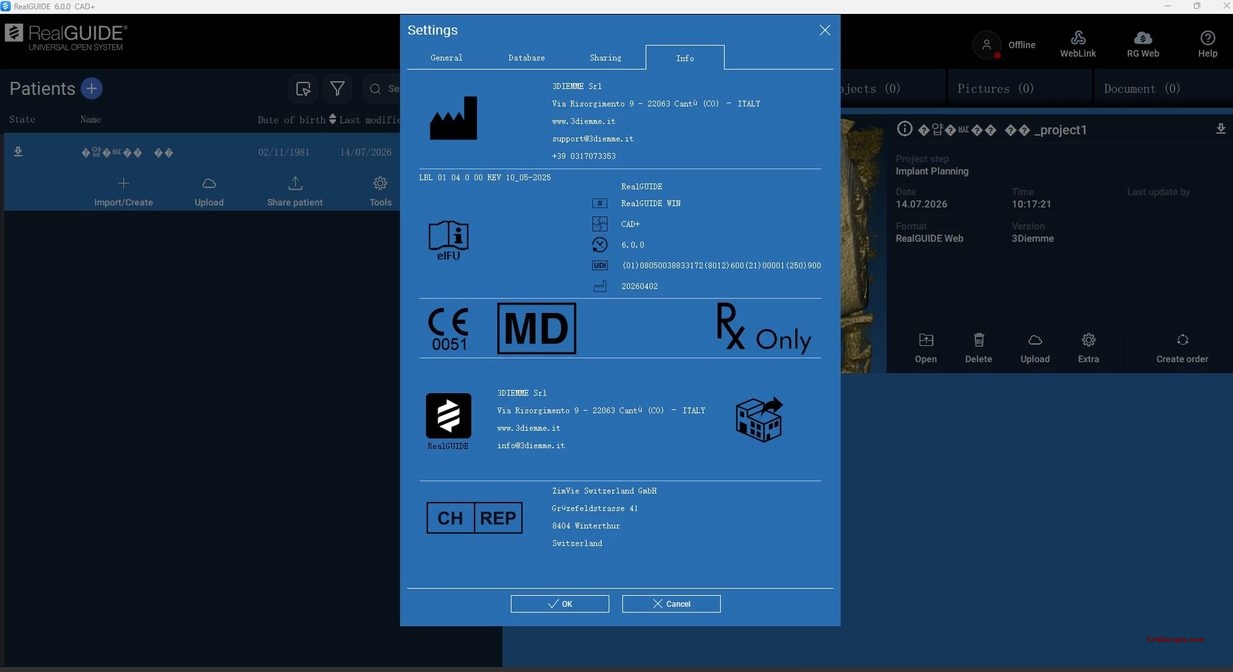Click the patient date 02/11/1981
Image resolution: width=1233 pixels, height=672 pixels.
tap(286, 152)
